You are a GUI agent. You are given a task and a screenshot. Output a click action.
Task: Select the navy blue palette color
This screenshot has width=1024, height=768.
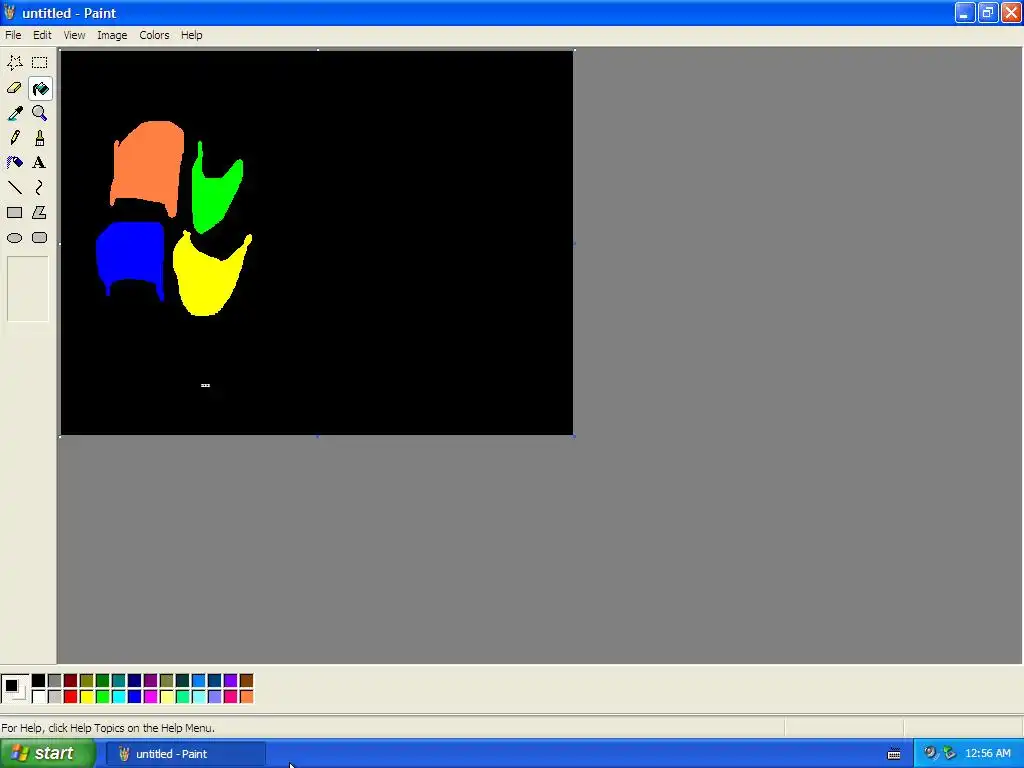pyautogui.click(x=135, y=680)
